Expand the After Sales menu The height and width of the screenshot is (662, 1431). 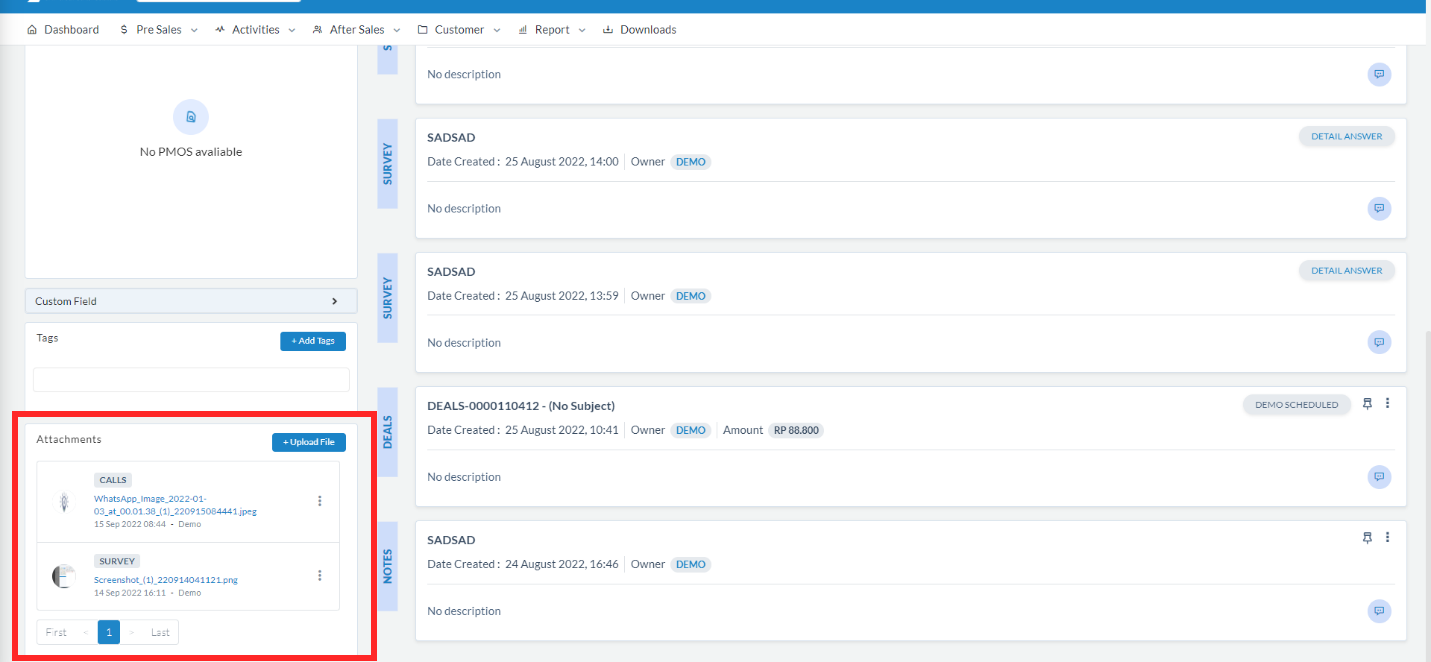[356, 30]
